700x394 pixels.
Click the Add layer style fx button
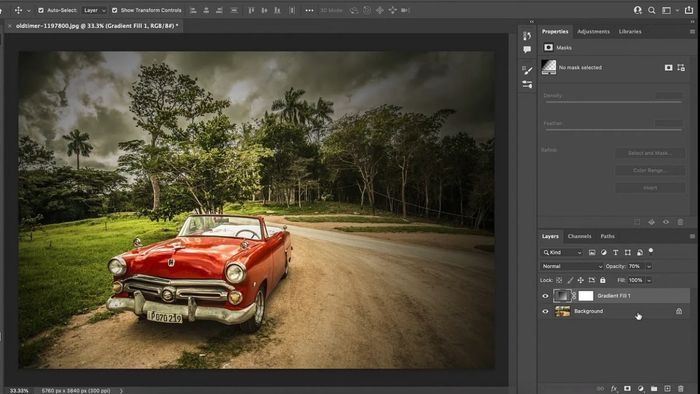(x=614, y=389)
